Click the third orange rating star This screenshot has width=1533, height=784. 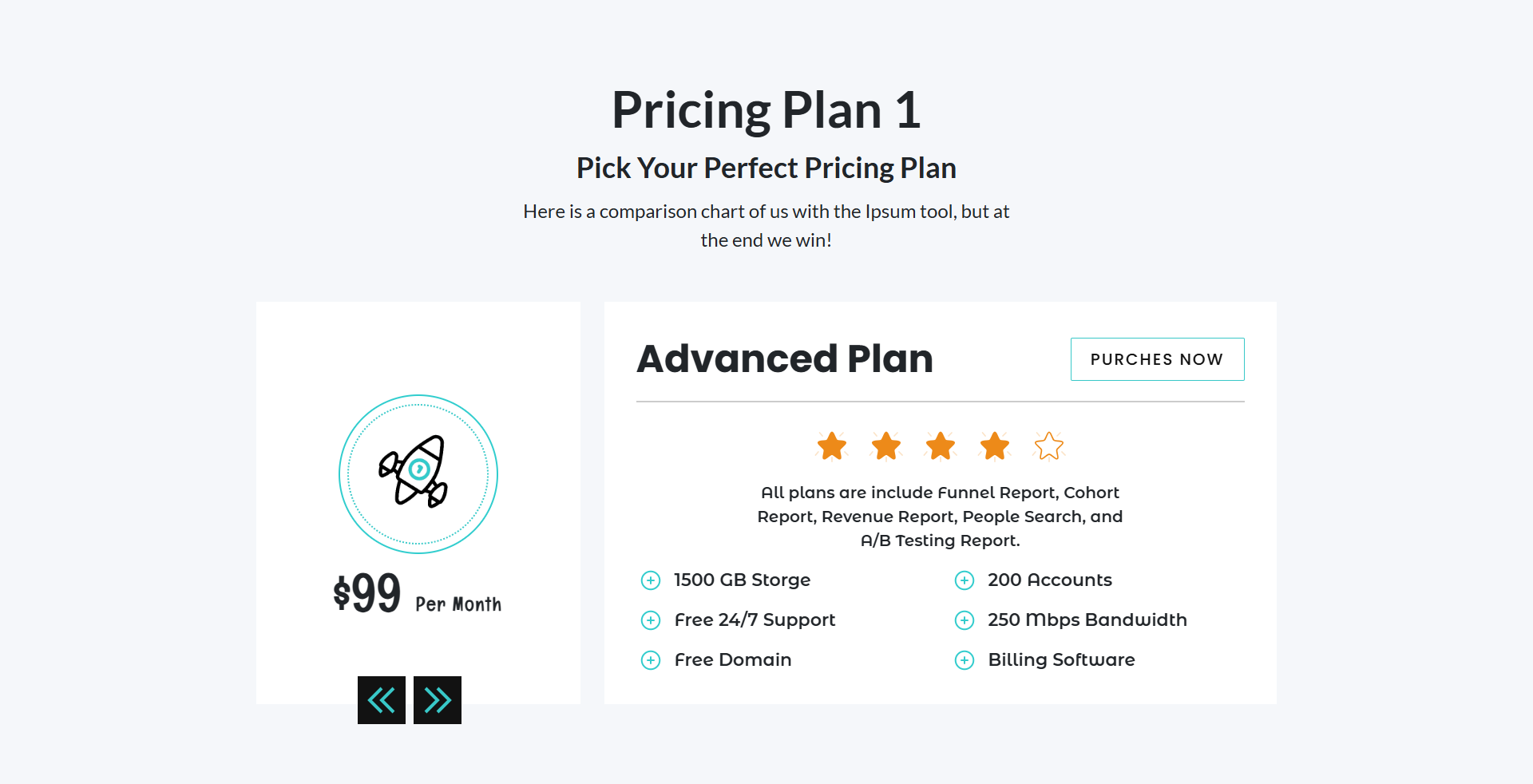click(x=941, y=446)
